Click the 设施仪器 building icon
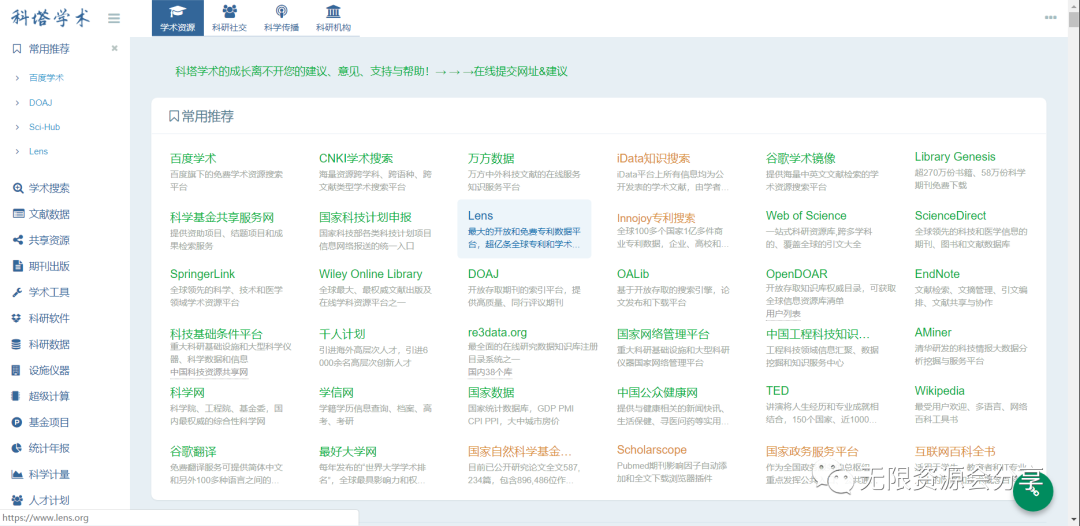Viewport: 1080px width, 526px height. point(17,370)
